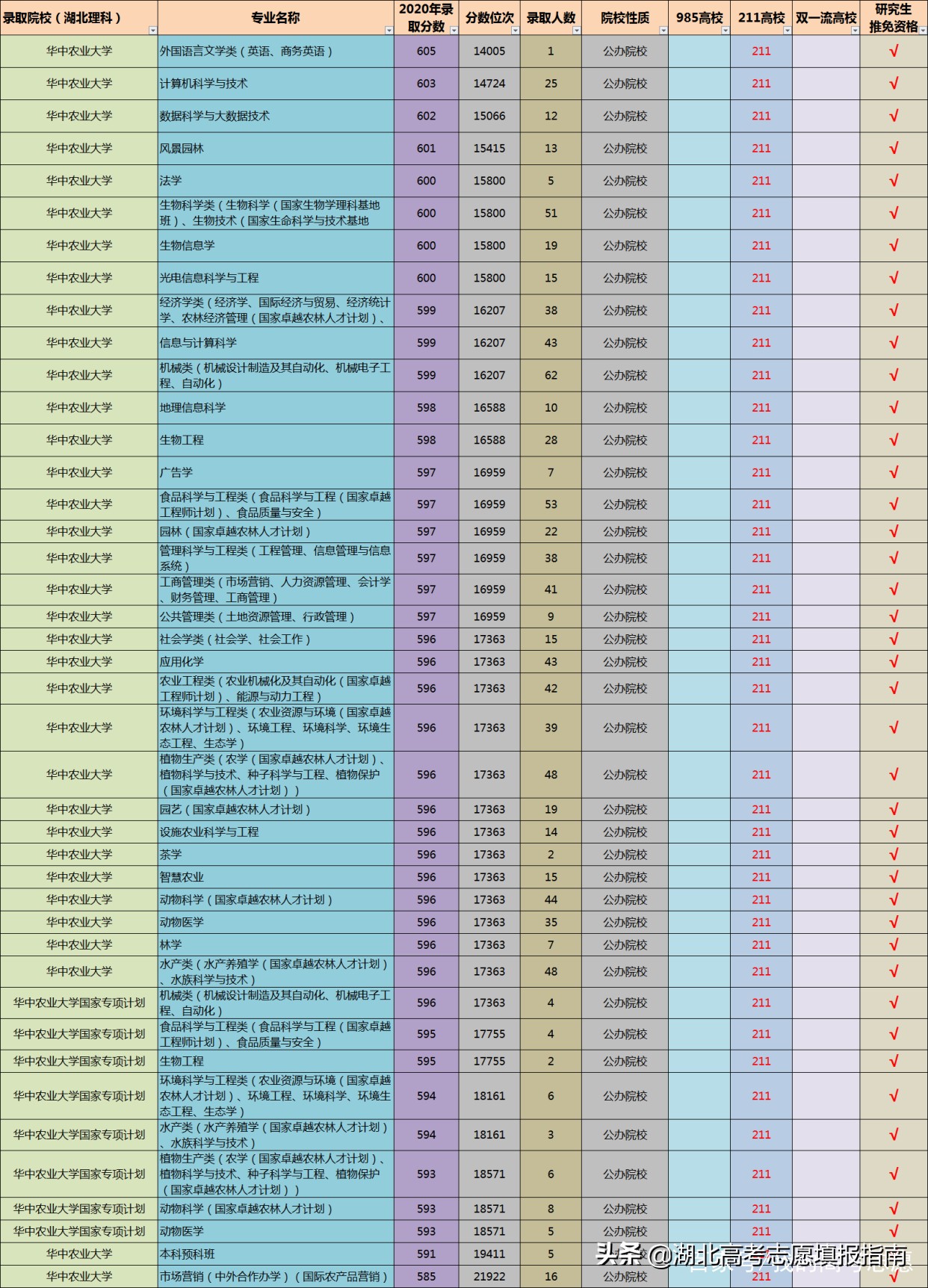The width and height of the screenshot is (928, 1288).
Task: Click the 211 cell in the 法学 row
Action: click(761, 181)
